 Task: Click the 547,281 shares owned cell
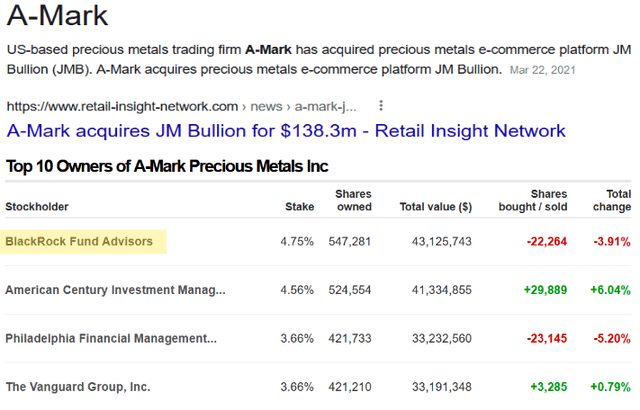pyautogui.click(x=350, y=242)
